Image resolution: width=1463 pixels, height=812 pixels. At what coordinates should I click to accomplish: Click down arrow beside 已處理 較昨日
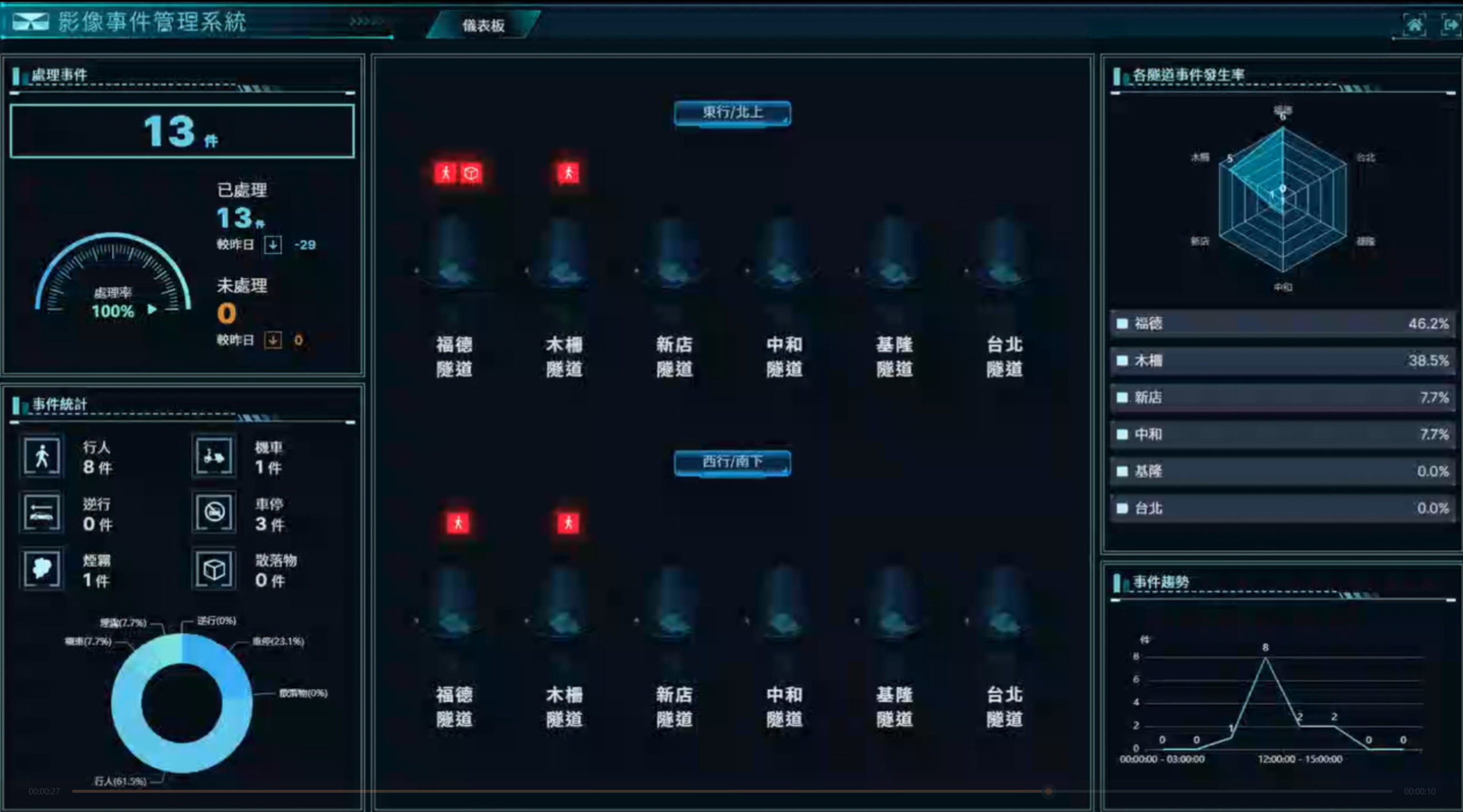point(273,245)
